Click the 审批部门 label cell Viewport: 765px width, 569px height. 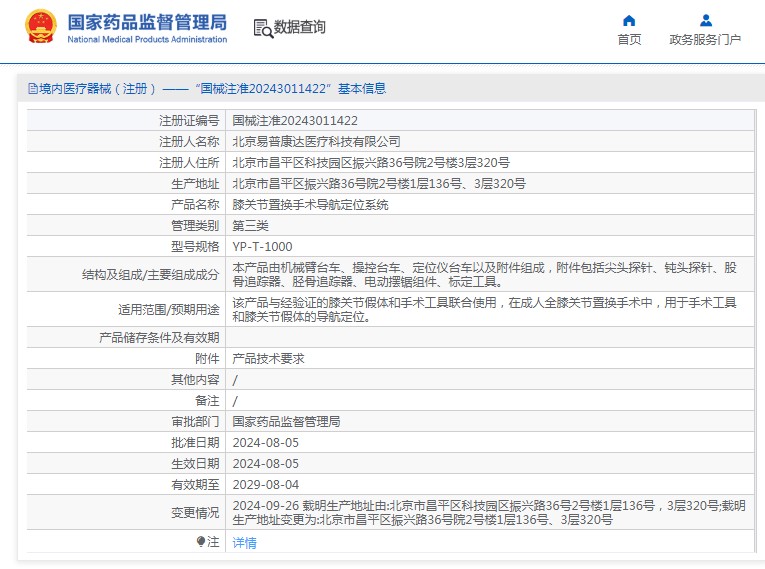(126, 421)
